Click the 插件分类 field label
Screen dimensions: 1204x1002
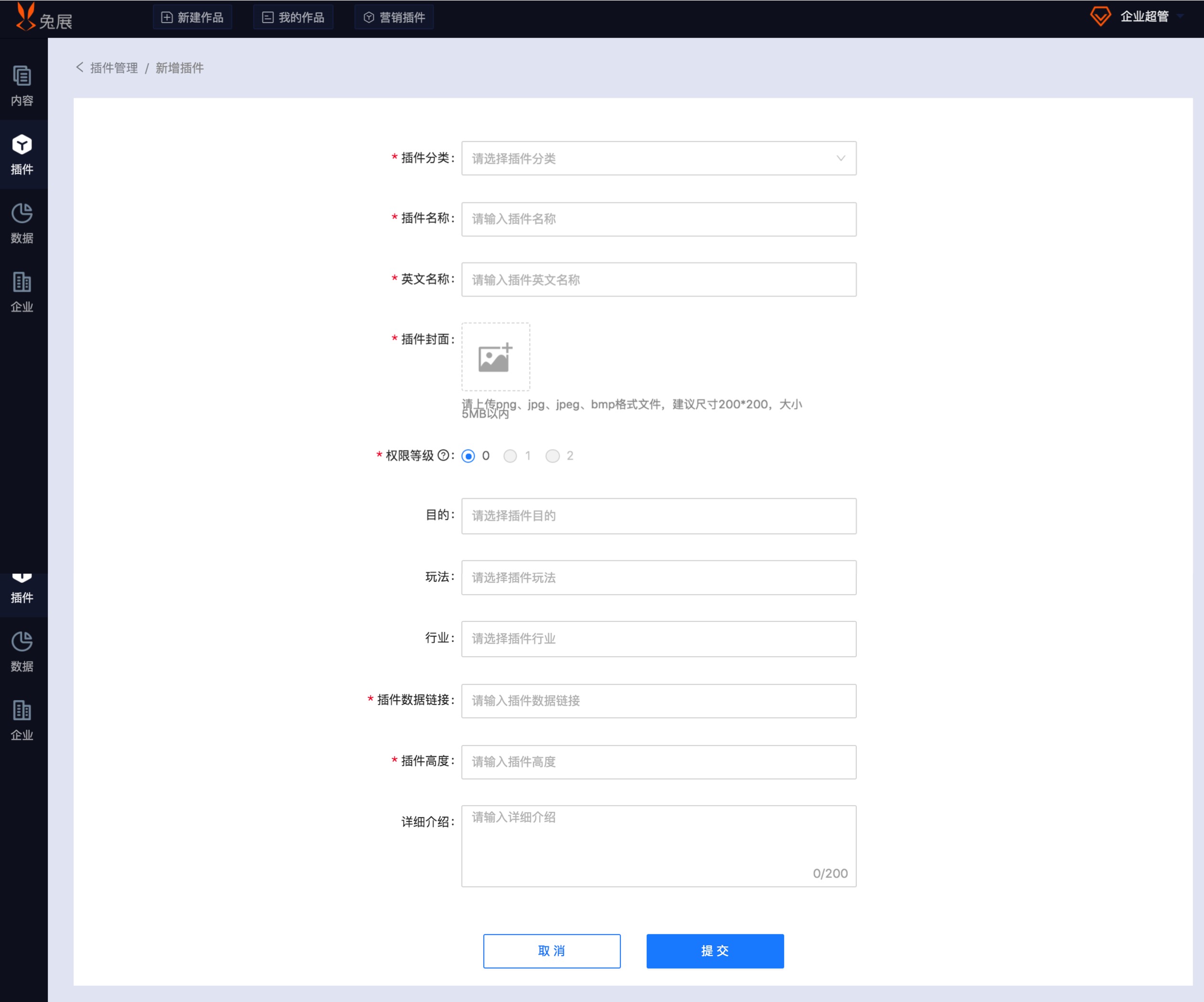point(425,158)
